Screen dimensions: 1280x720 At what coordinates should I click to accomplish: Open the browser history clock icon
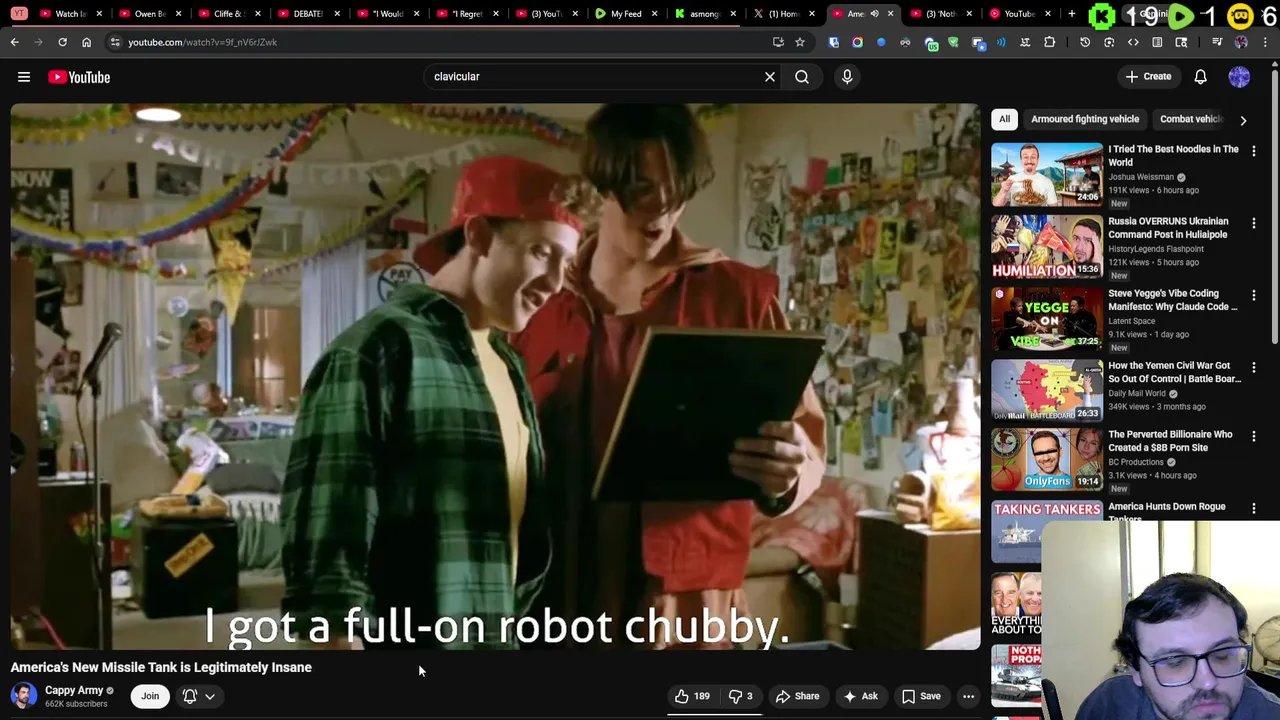click(x=1085, y=42)
